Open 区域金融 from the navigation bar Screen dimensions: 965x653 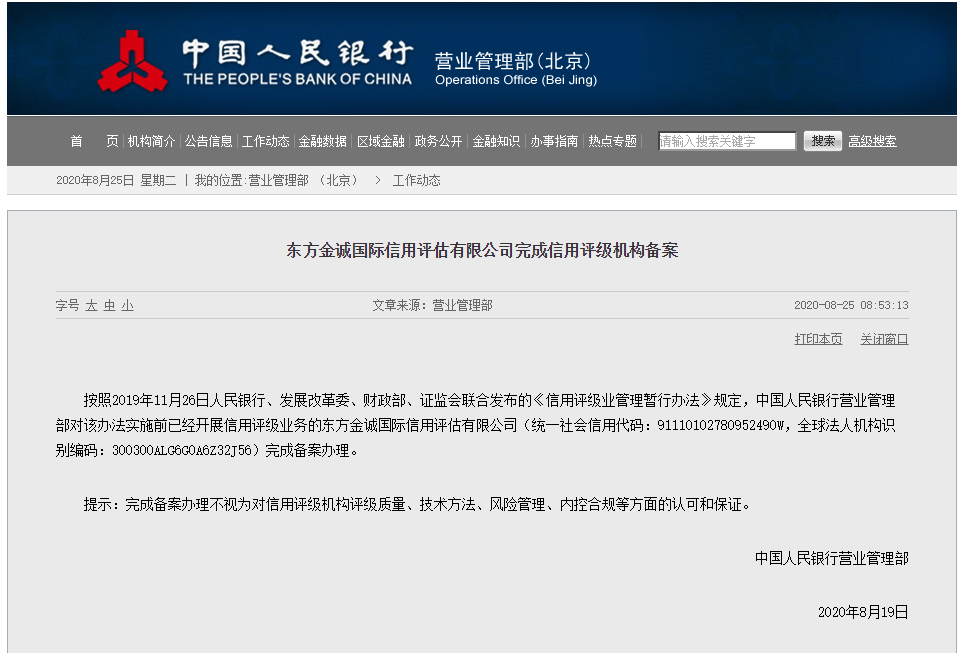(381, 141)
